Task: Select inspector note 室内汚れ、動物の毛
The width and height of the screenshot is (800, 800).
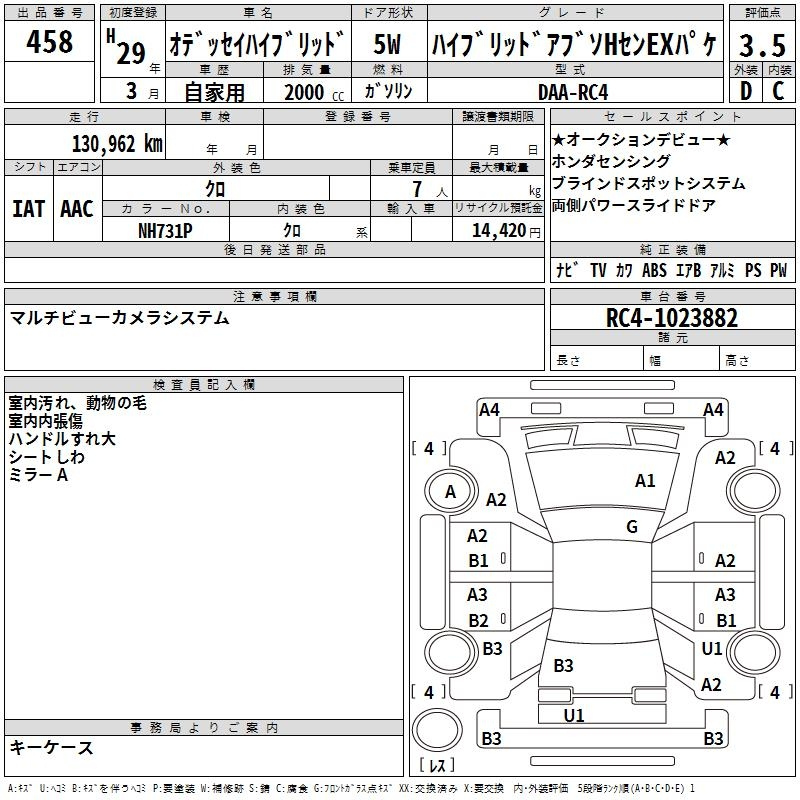Action: [x=78, y=403]
